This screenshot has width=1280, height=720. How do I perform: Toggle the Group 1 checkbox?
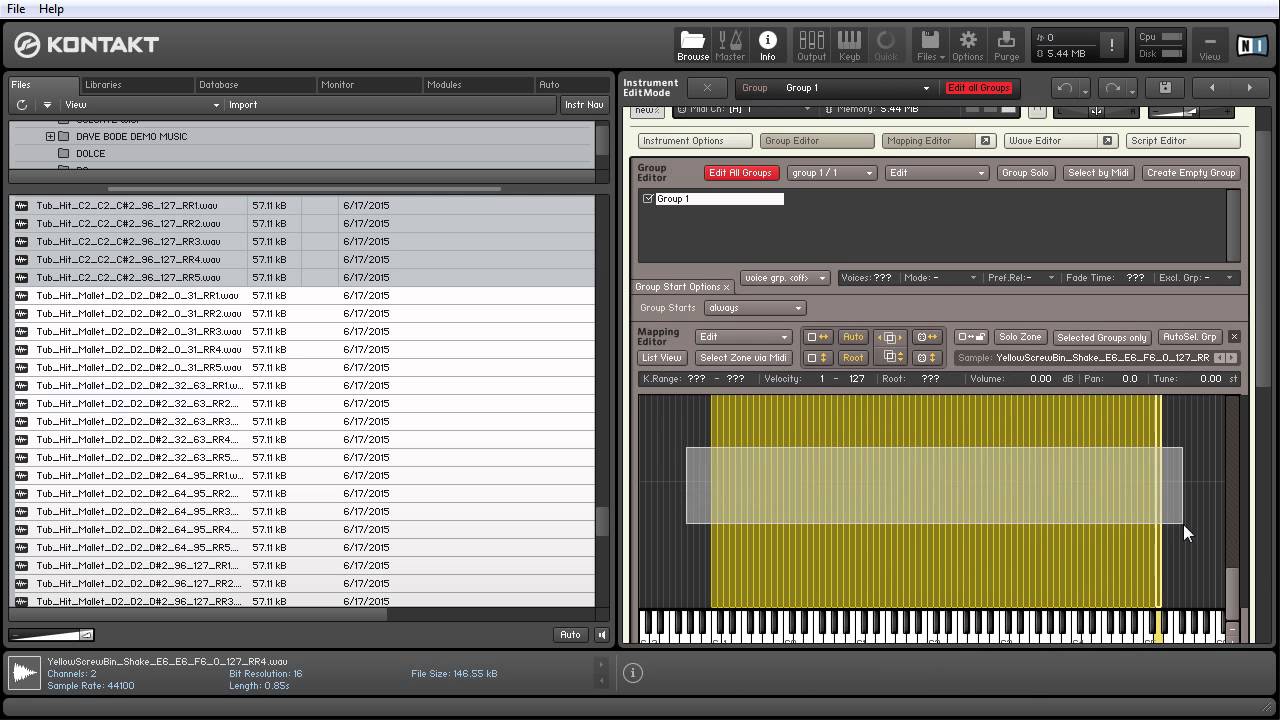648,199
